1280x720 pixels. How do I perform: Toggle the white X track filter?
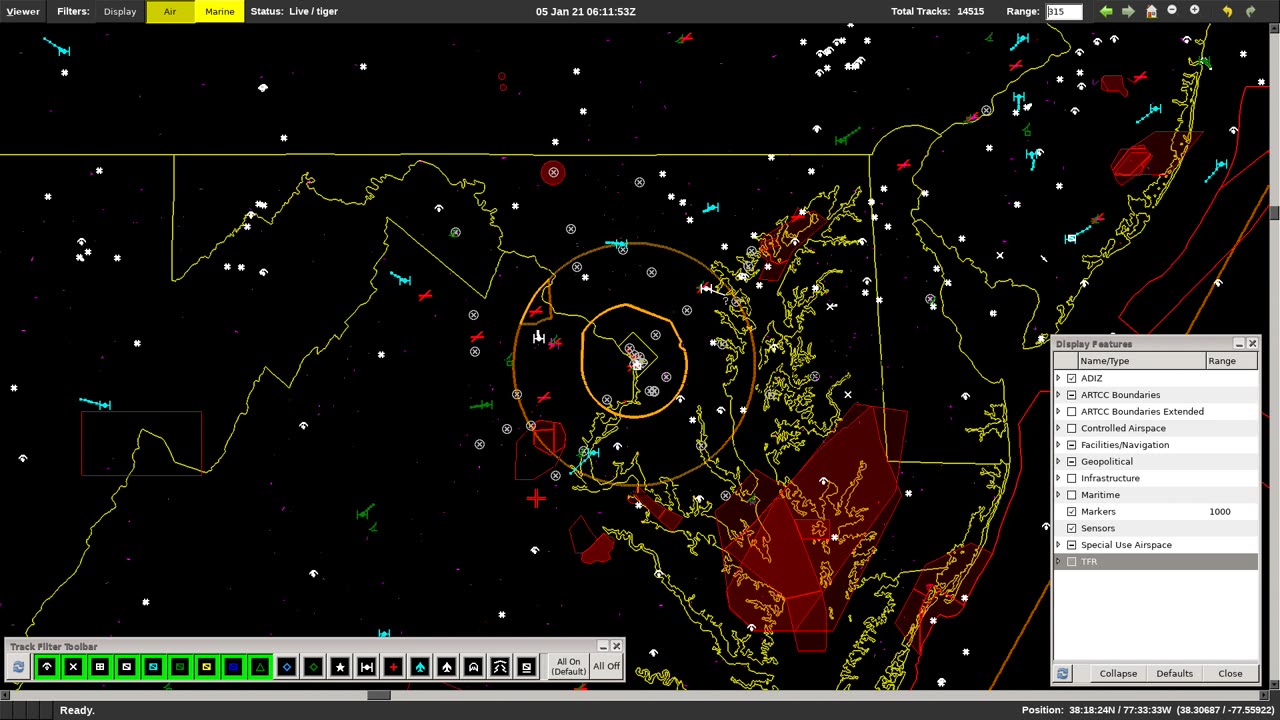(73, 667)
